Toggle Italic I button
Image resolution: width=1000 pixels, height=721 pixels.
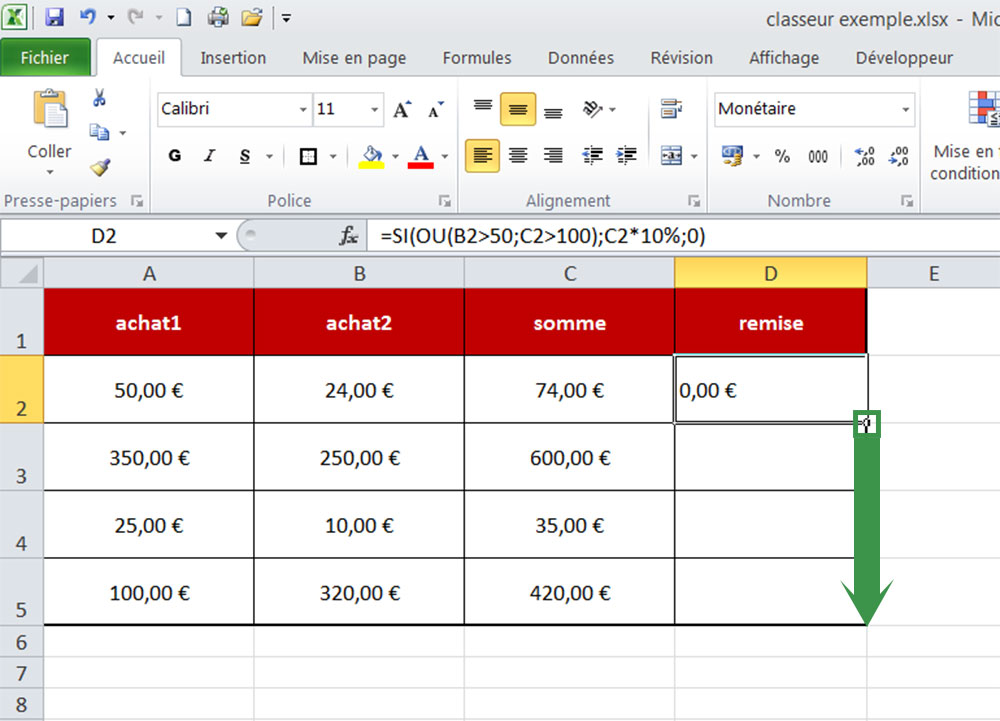coord(210,156)
